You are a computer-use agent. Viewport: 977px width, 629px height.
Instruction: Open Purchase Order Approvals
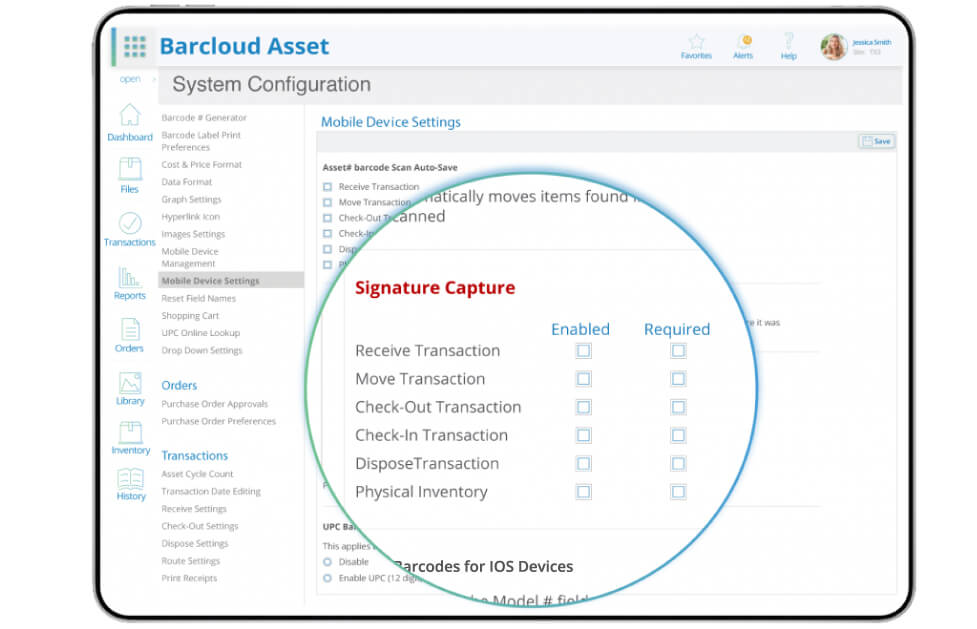(x=214, y=404)
